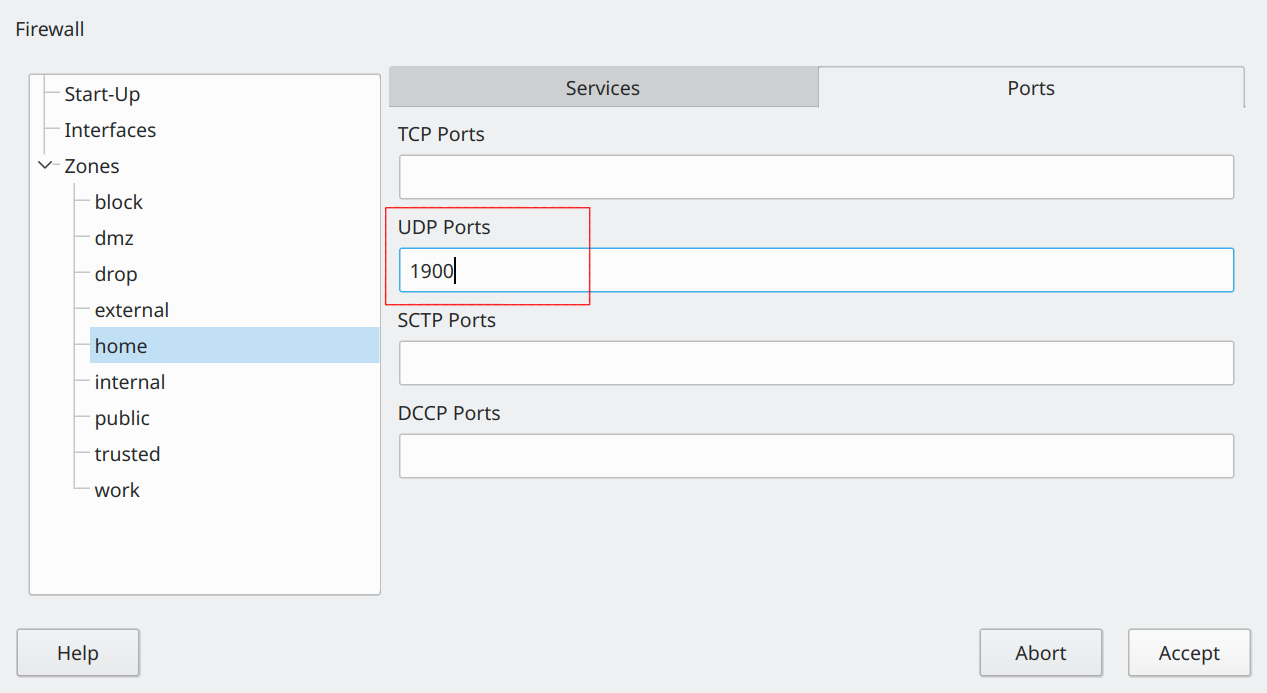Switch to the Ports tab
Screen dimensions: 1267x693
click(x=1030, y=87)
